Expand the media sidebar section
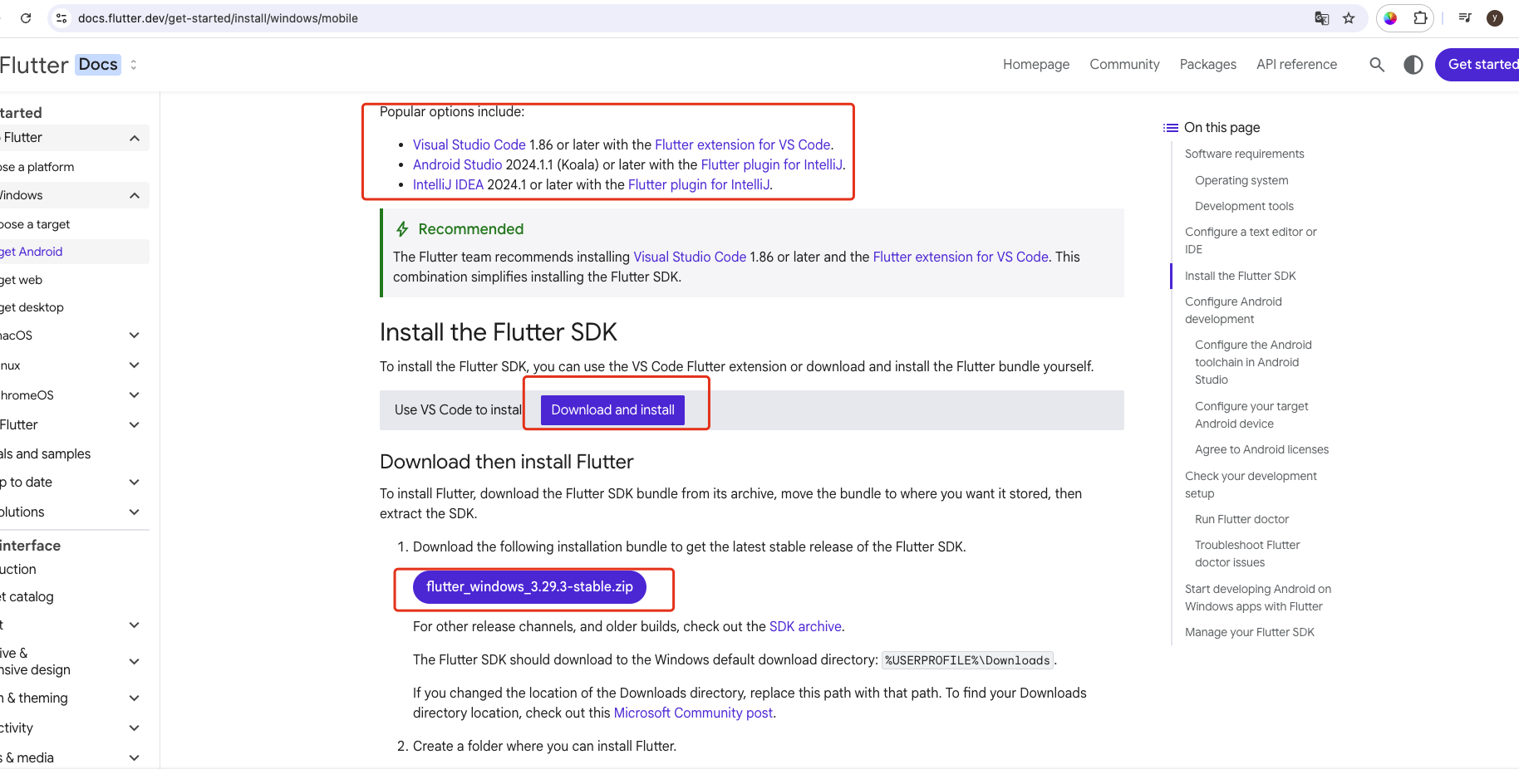Screen dimensions: 1519x784 [135, 758]
